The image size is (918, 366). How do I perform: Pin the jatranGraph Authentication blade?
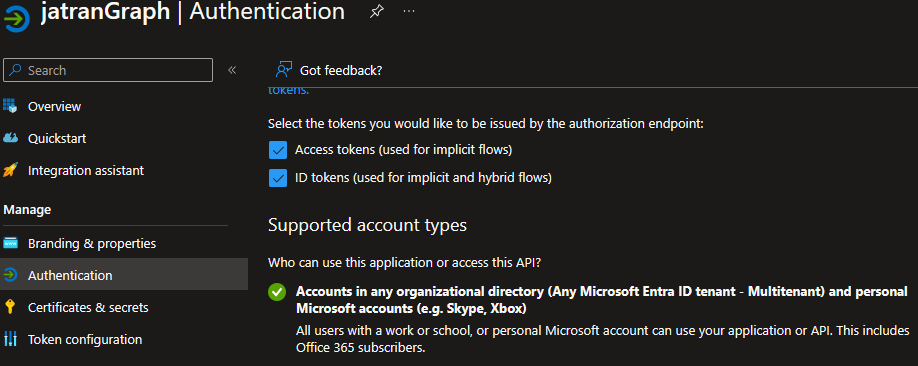point(376,11)
